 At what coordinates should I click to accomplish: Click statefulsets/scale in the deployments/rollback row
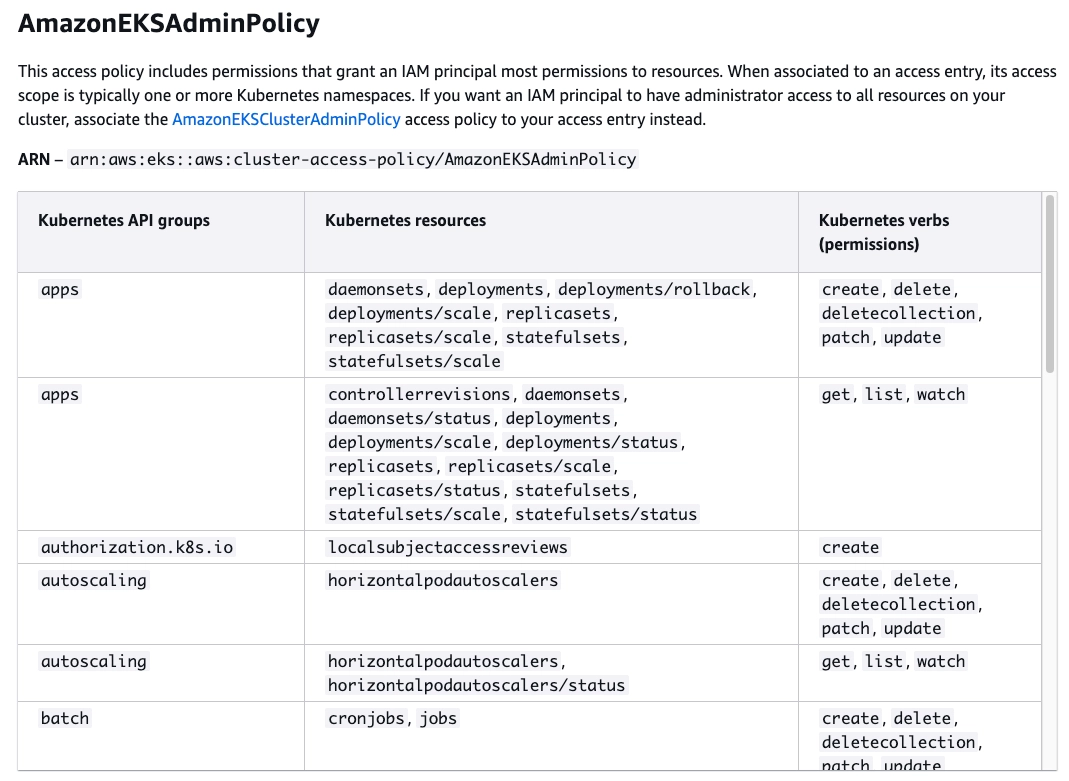(414, 361)
